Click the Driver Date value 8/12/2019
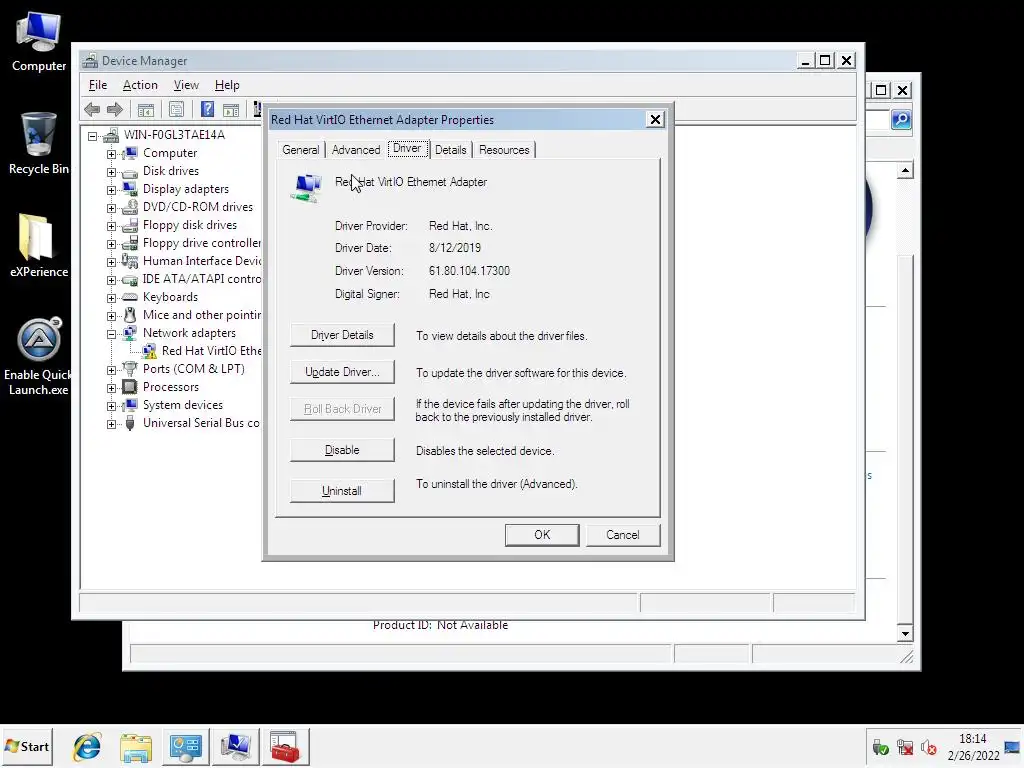The width and height of the screenshot is (1024, 768). 455,248
